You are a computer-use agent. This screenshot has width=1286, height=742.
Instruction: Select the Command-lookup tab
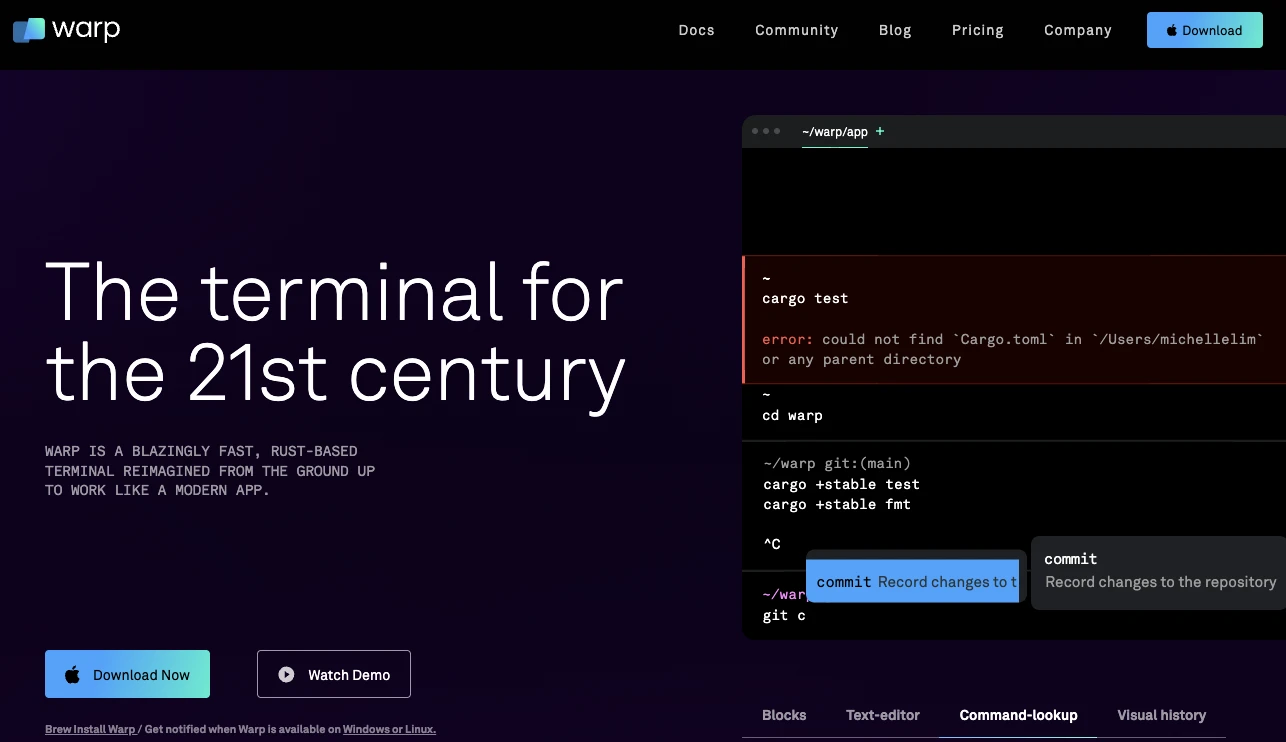tap(1018, 715)
